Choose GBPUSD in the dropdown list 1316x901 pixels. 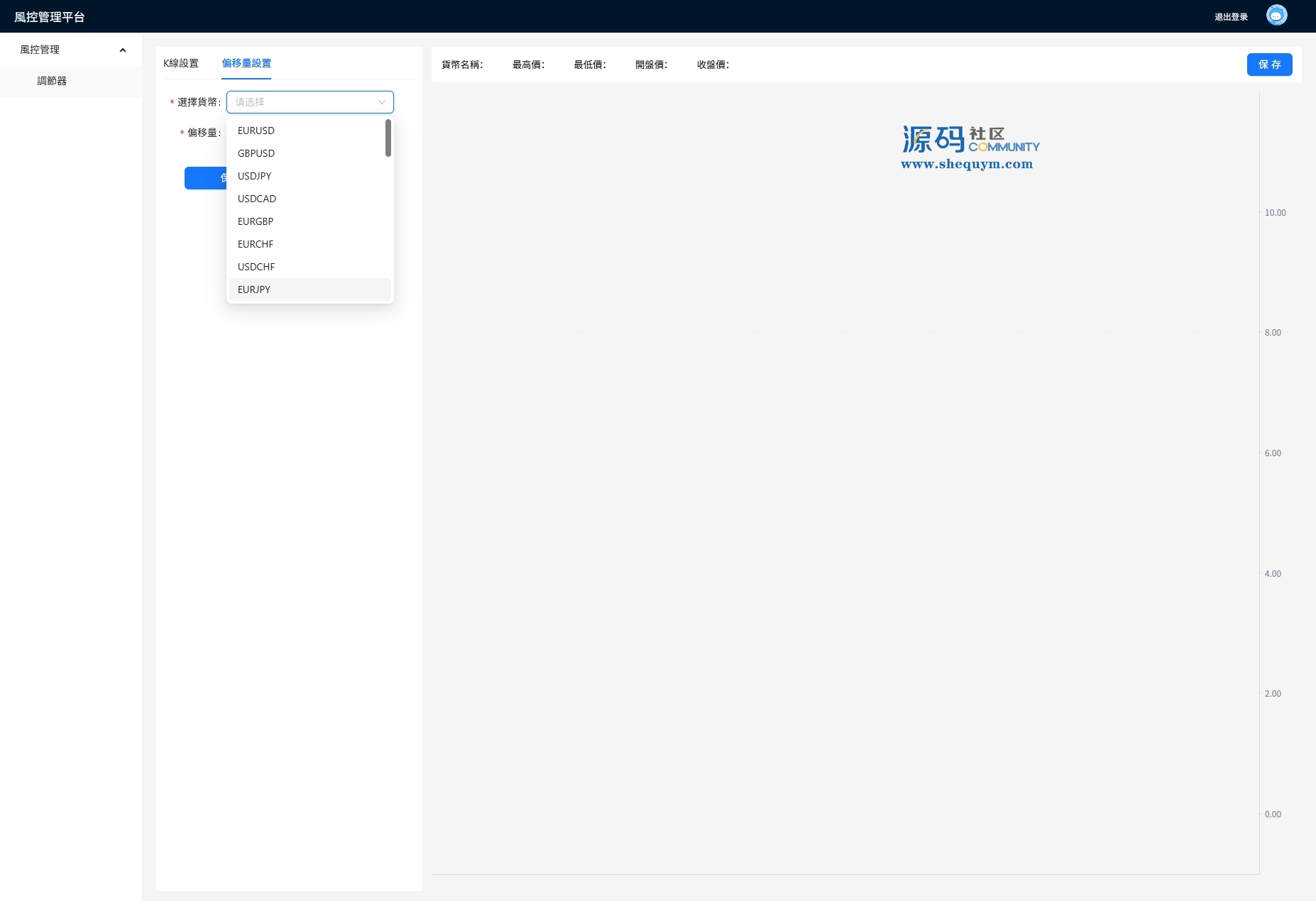pyautogui.click(x=256, y=153)
